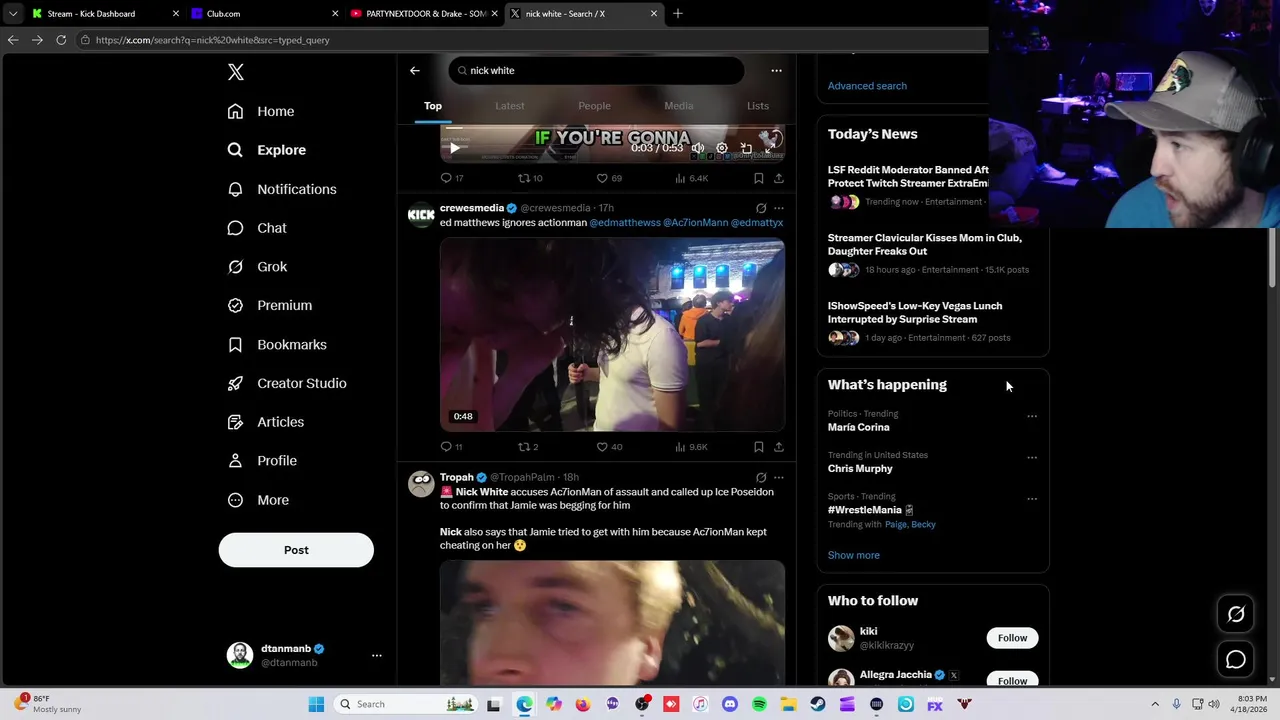Screen dimensions: 1280x720
Task: Open Explore from the sidebar
Action: 267,150
